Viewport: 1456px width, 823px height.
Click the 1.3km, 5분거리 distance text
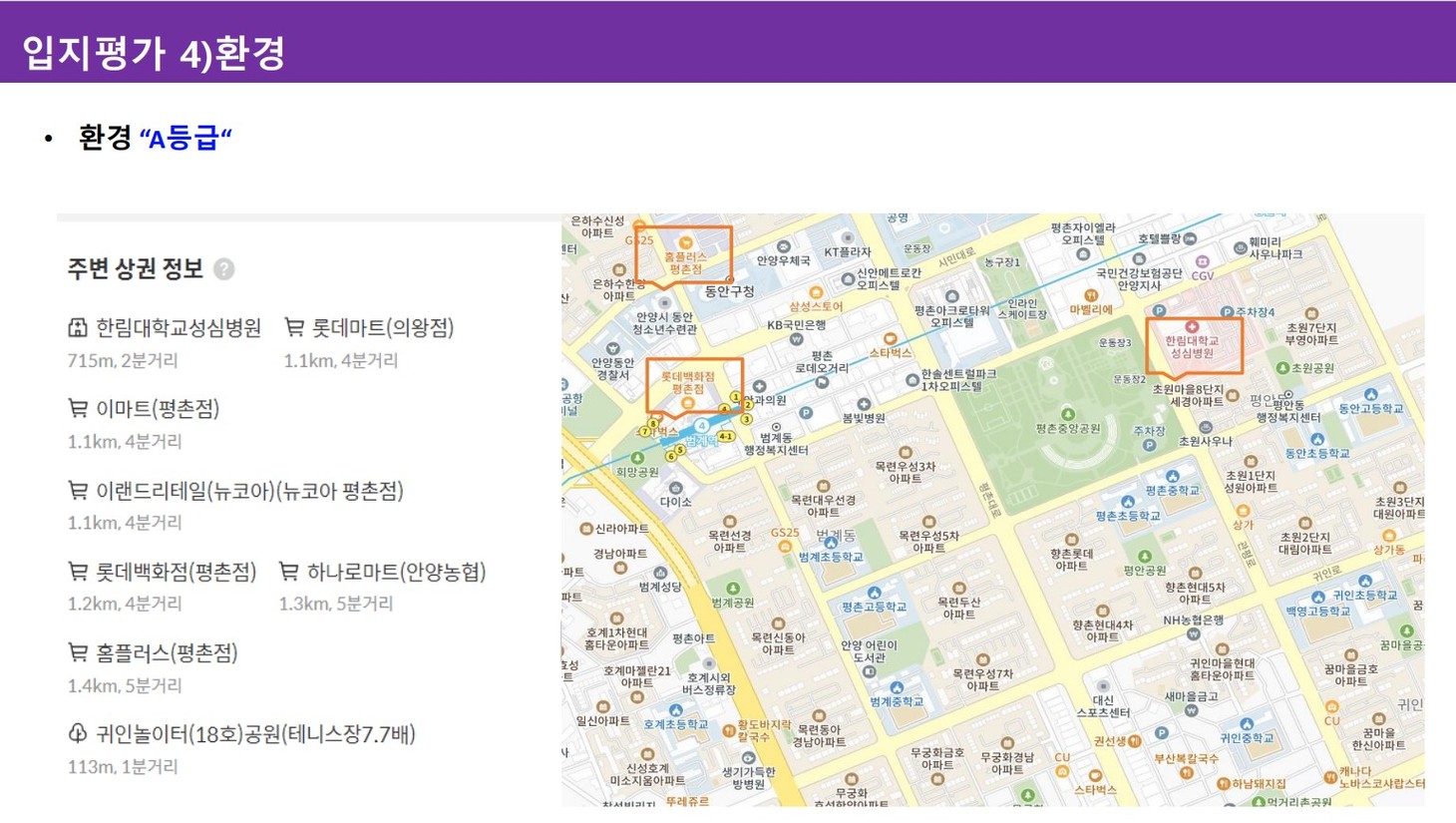336,604
